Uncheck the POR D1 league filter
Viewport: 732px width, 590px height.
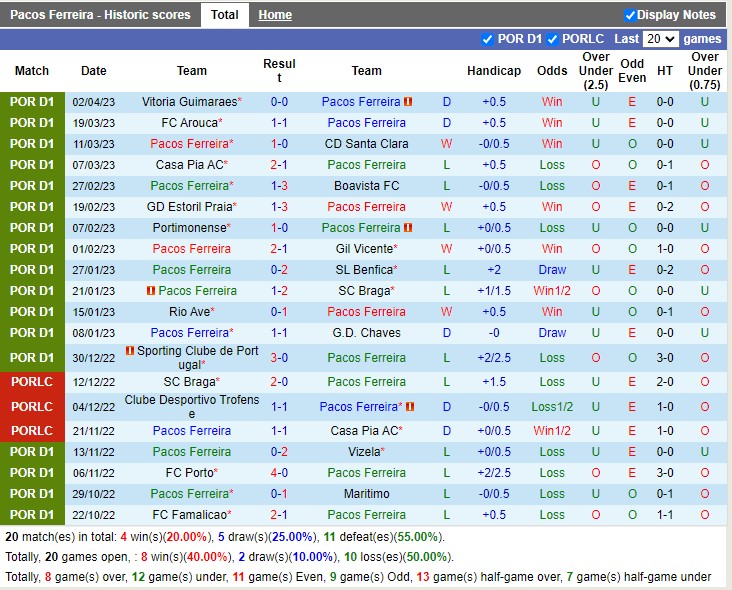pos(488,39)
